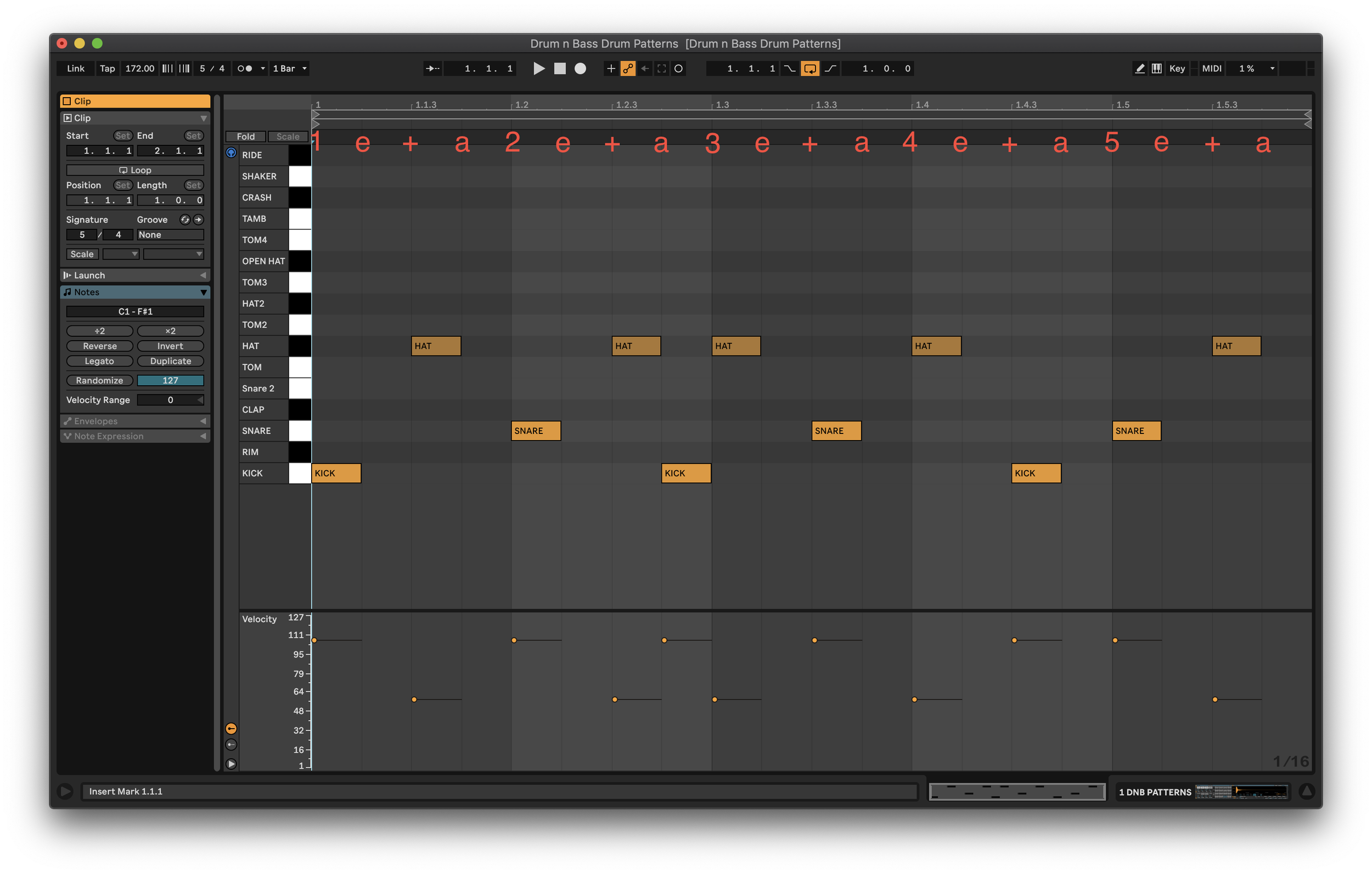Toggle the computer MIDI keyboard icon
1372x874 pixels.
click(x=1157, y=69)
